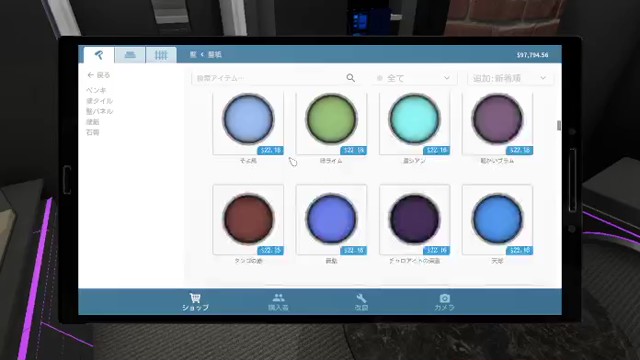Open the buyers people icon tab
640x360 pixels.
[278, 302]
